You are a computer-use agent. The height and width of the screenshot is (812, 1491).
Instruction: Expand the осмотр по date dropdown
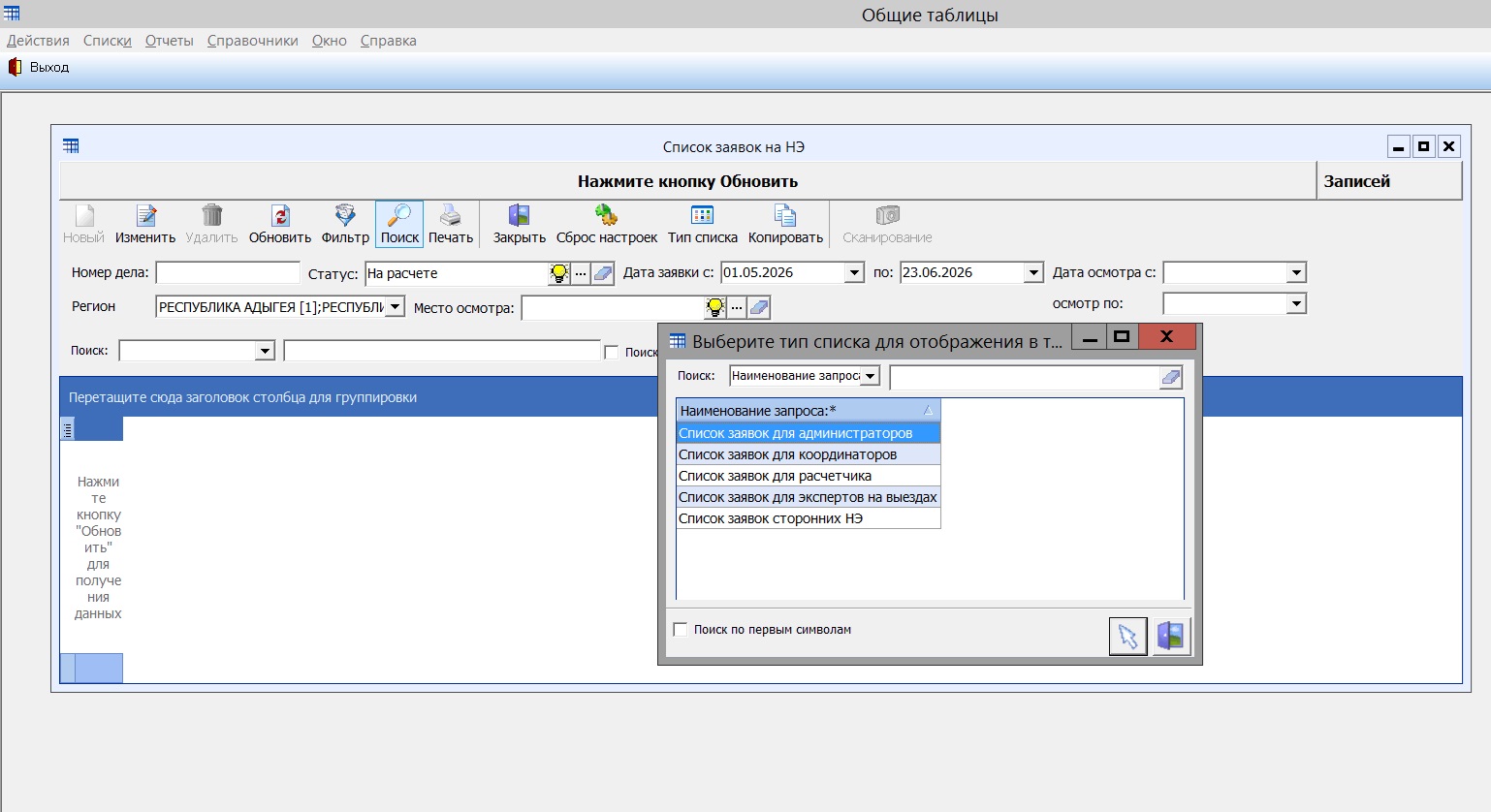[x=1296, y=304]
